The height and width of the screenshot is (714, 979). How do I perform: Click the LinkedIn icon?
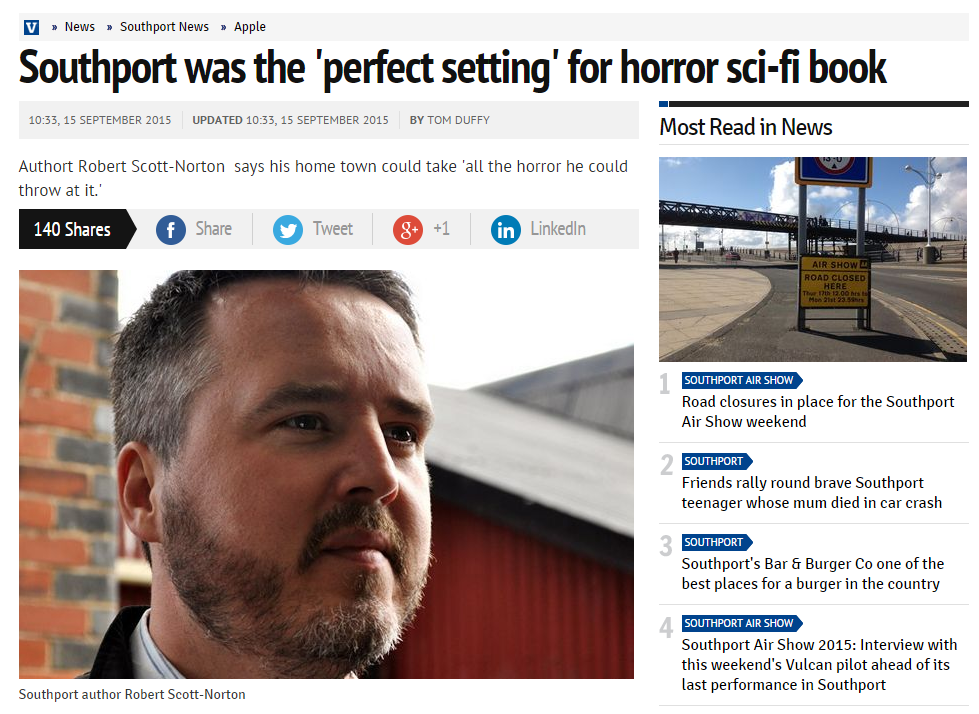click(x=506, y=230)
